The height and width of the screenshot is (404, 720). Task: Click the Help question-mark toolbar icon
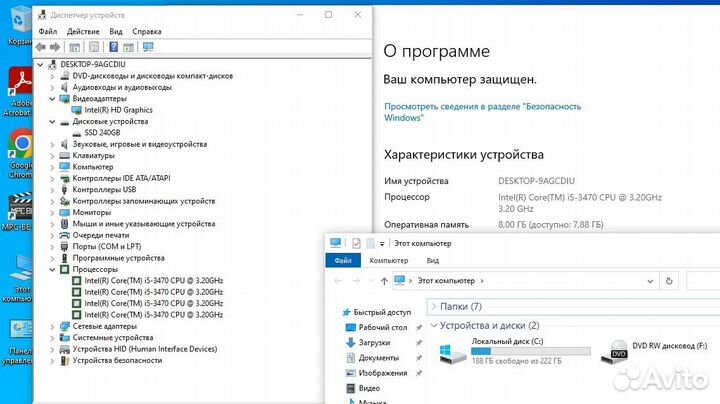(113, 47)
